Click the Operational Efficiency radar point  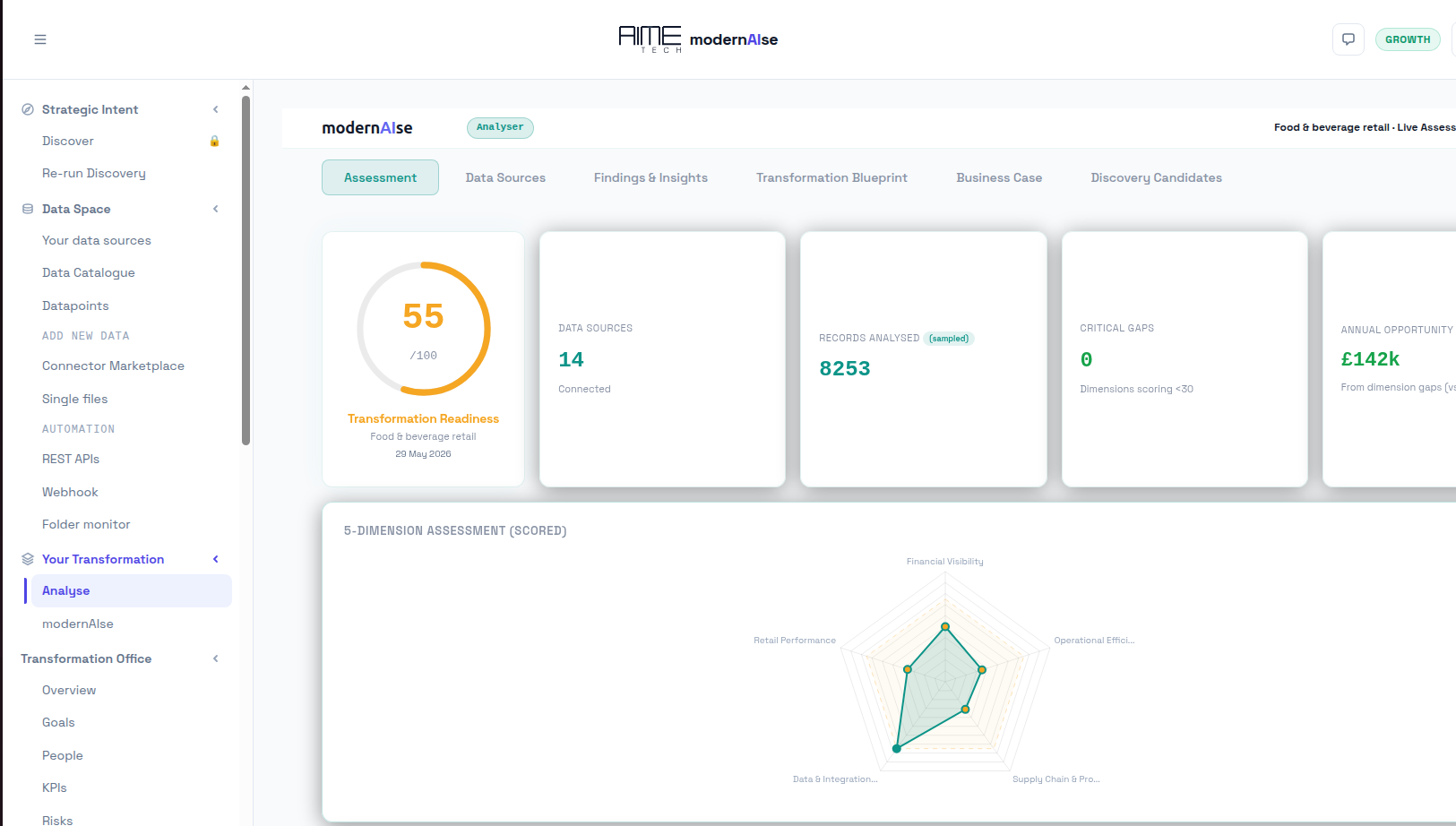click(982, 669)
